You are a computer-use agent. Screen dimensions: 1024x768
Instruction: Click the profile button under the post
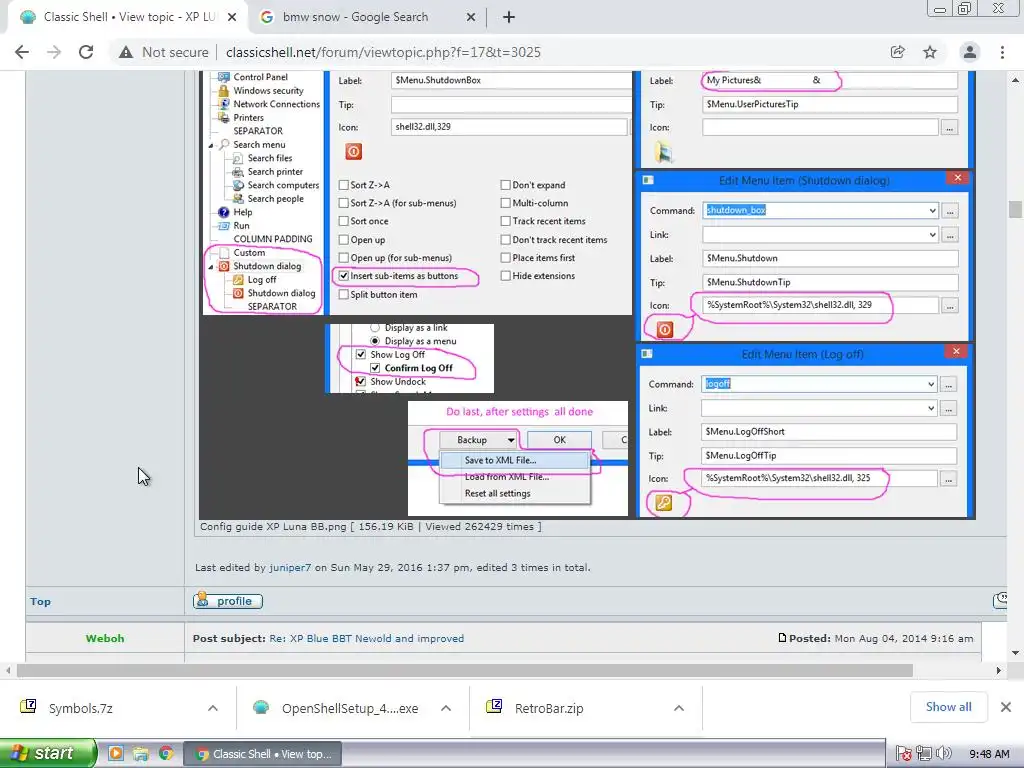[228, 601]
